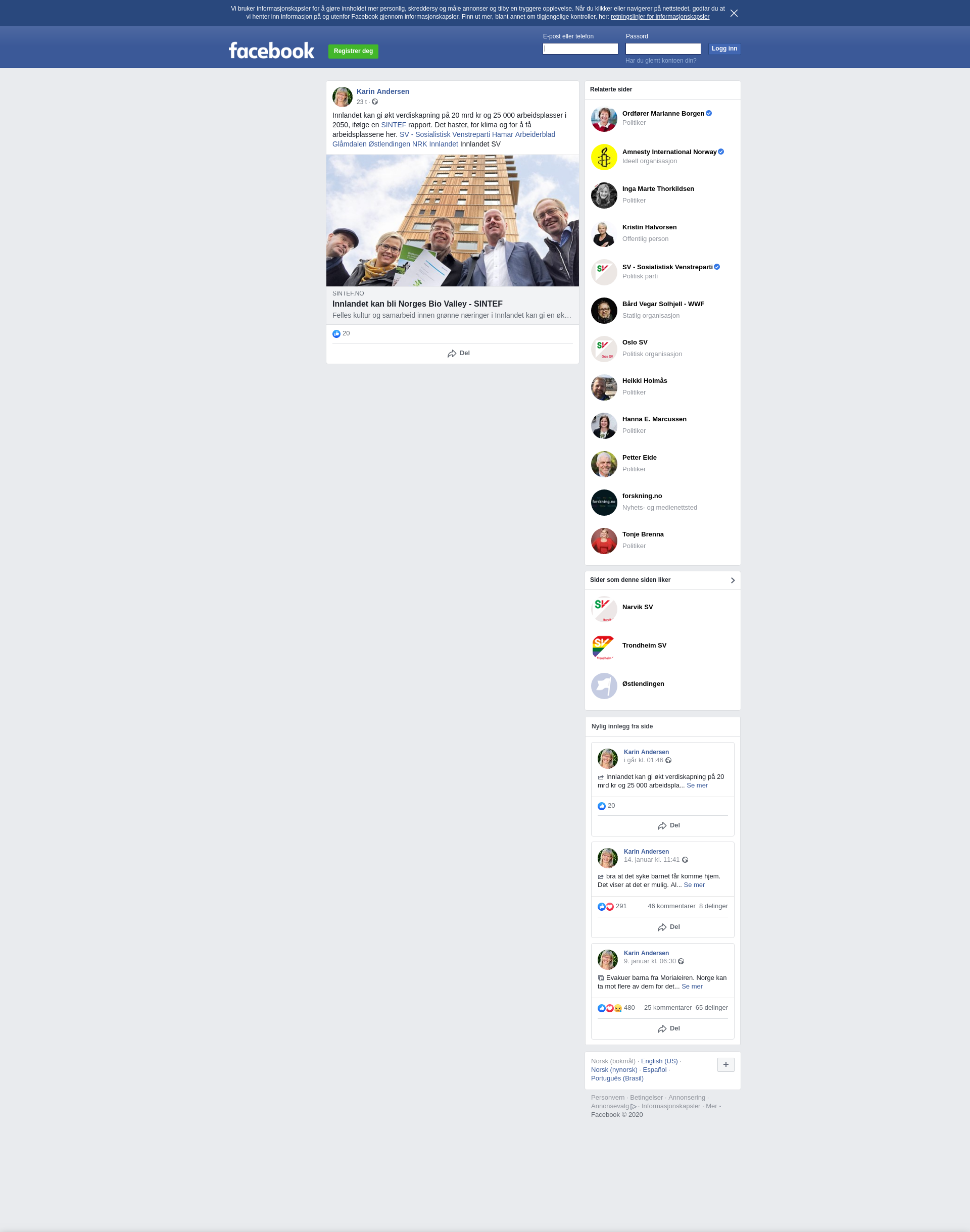The height and width of the screenshot is (1232, 970).
Task: Click the Amnesty International Norway avatar
Action: tap(604, 157)
